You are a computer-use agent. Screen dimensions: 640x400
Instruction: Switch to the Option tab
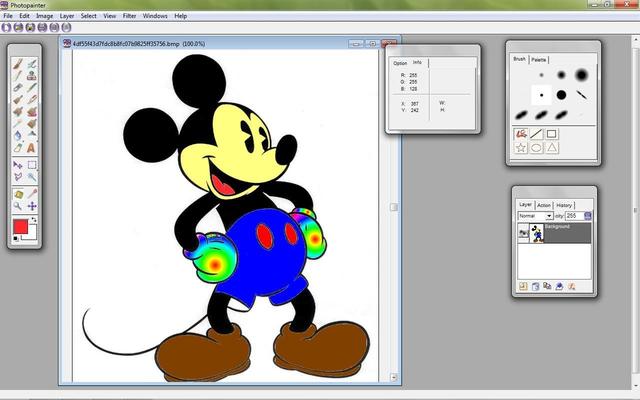pos(400,63)
